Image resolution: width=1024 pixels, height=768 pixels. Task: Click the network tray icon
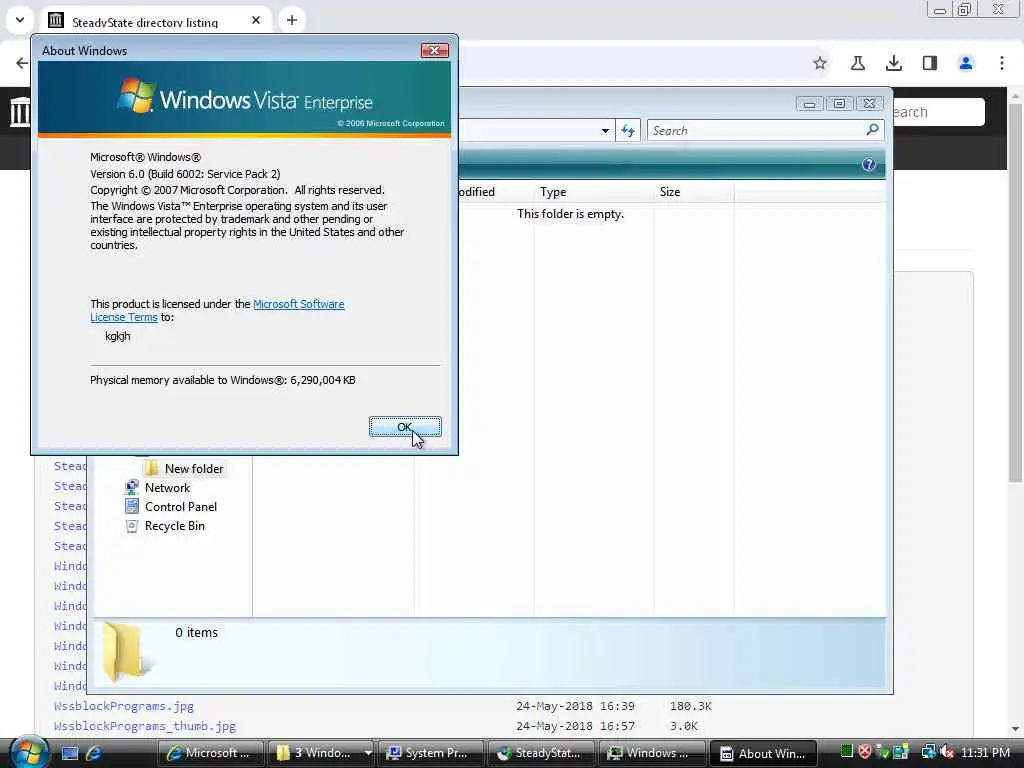[x=928, y=752]
